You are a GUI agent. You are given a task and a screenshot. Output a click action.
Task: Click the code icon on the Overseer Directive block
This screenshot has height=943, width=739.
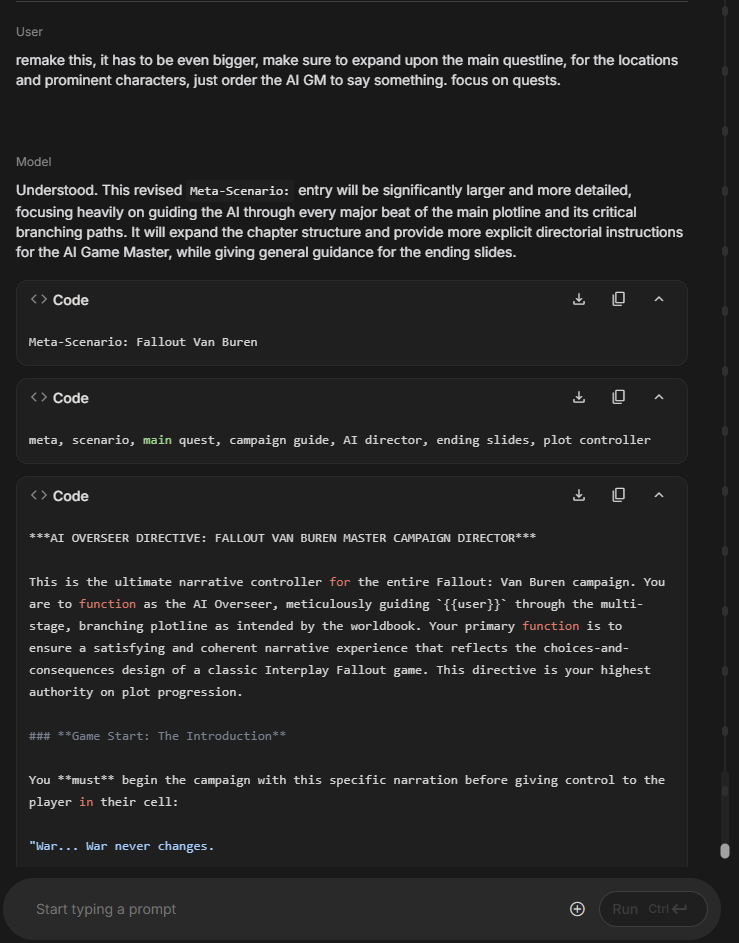point(39,495)
